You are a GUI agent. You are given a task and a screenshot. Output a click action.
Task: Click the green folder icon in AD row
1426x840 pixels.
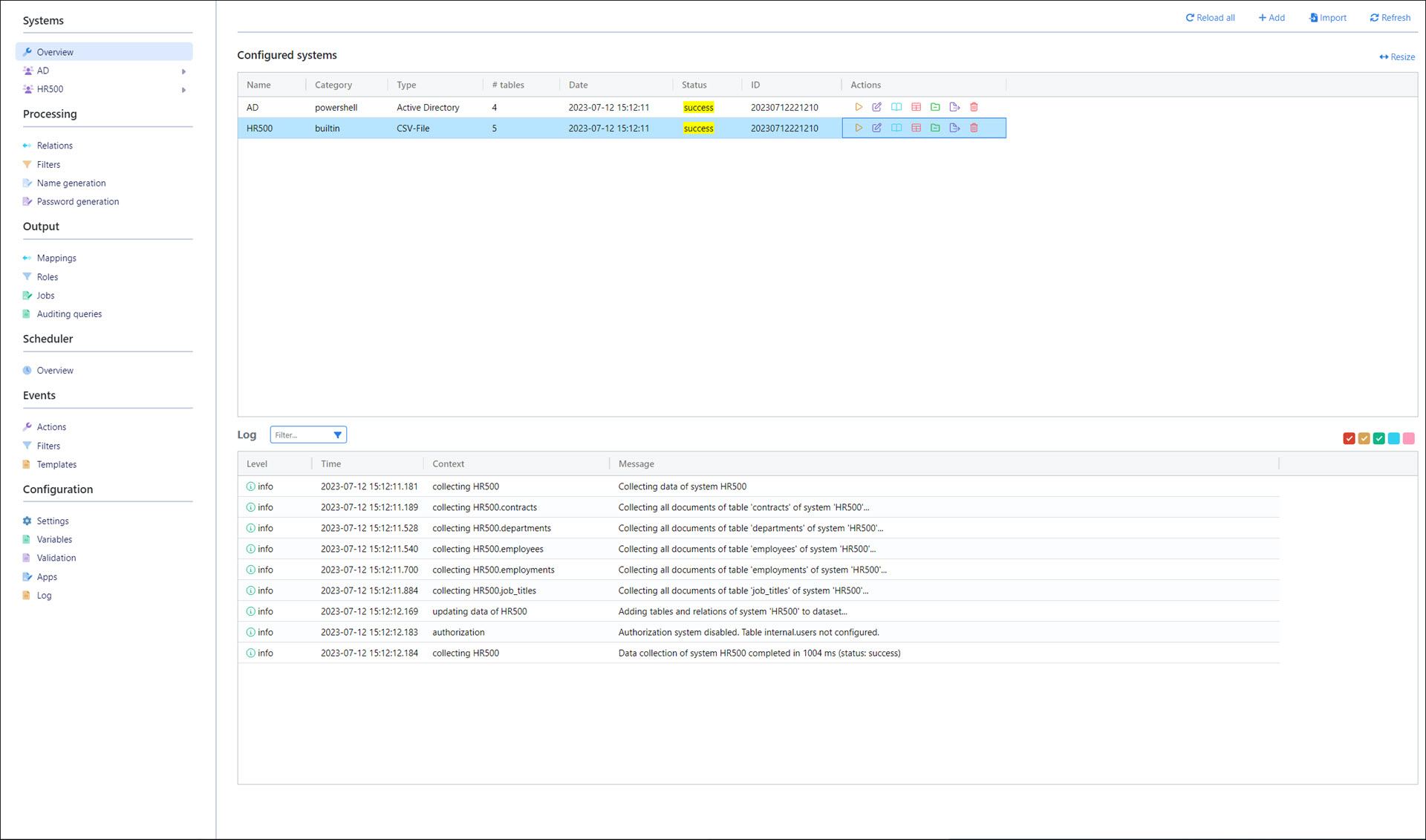coord(935,107)
